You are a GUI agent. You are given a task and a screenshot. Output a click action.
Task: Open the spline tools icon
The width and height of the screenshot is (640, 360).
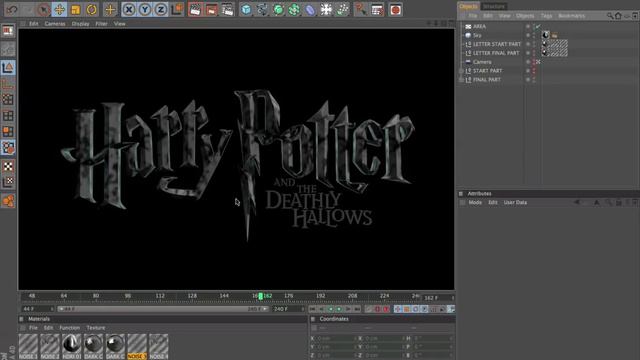pyautogui.click(x=262, y=9)
